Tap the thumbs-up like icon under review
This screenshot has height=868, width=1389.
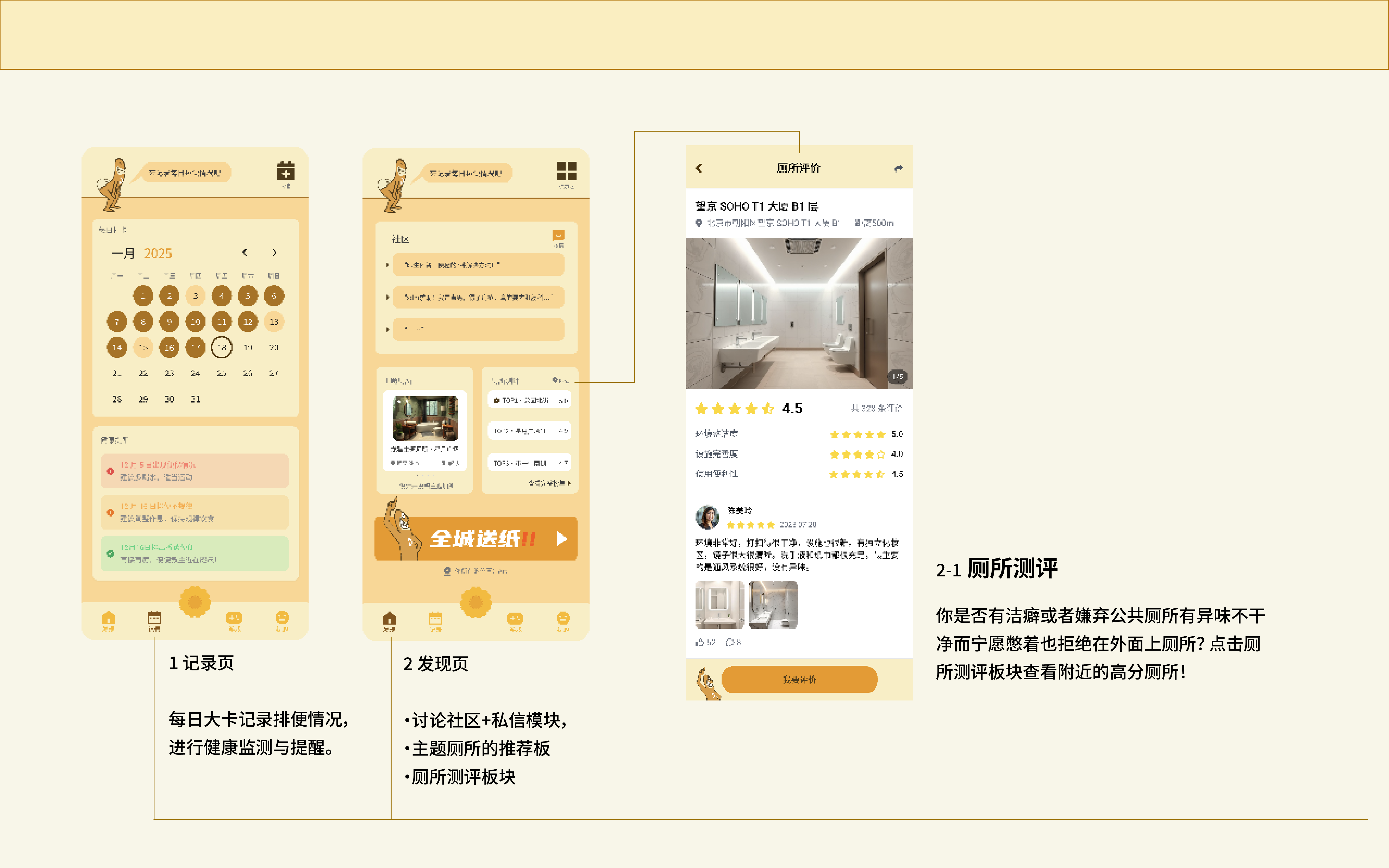click(699, 642)
